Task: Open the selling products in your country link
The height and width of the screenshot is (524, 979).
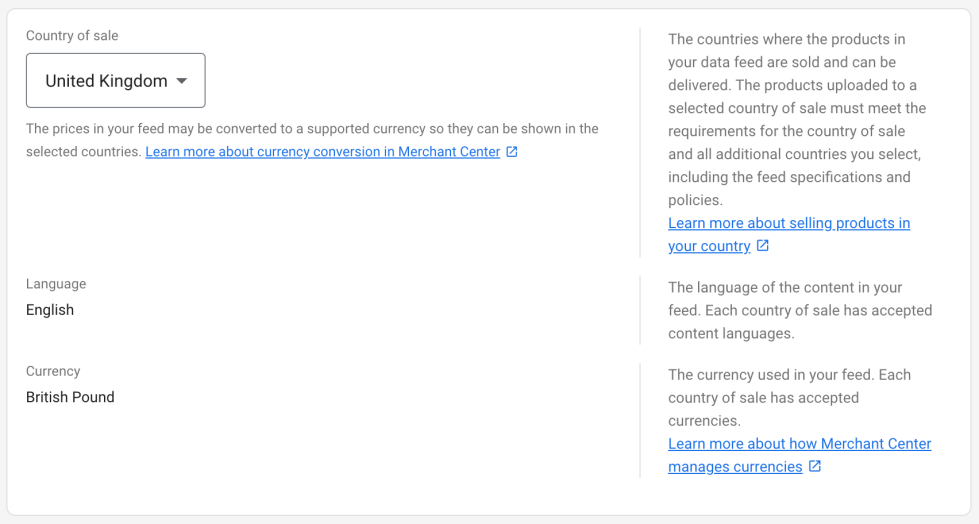Action: pos(789,223)
